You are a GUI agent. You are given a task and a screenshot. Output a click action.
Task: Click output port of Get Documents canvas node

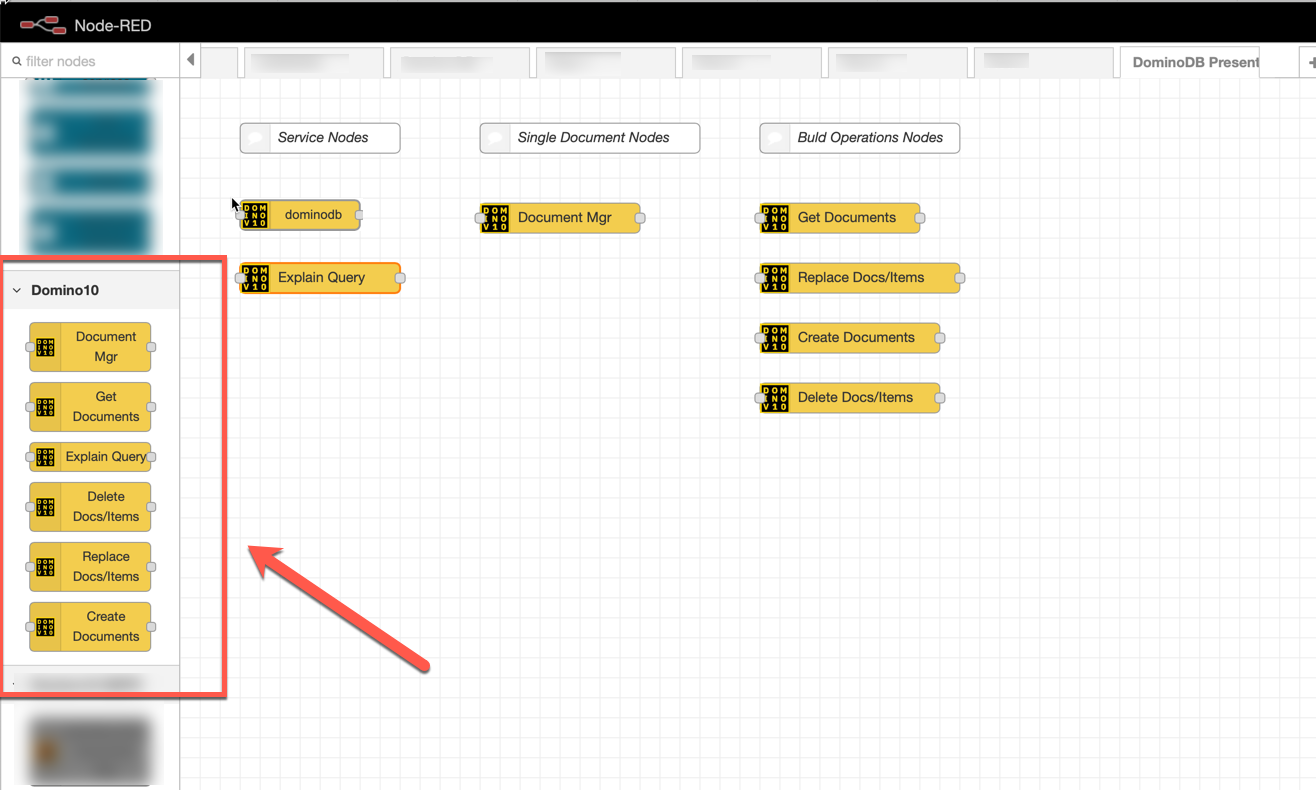coord(920,218)
